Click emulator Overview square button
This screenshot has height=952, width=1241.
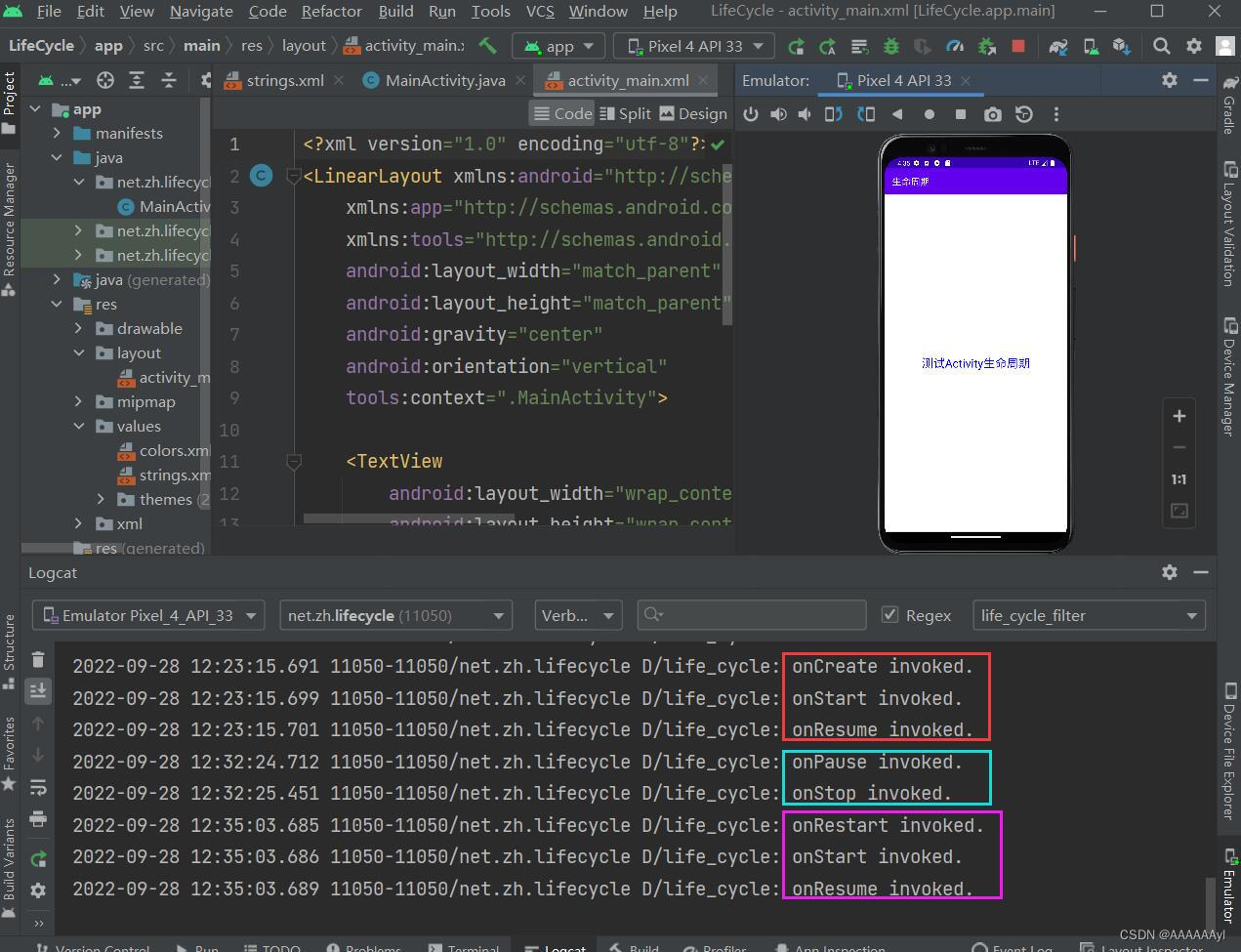tap(960, 114)
